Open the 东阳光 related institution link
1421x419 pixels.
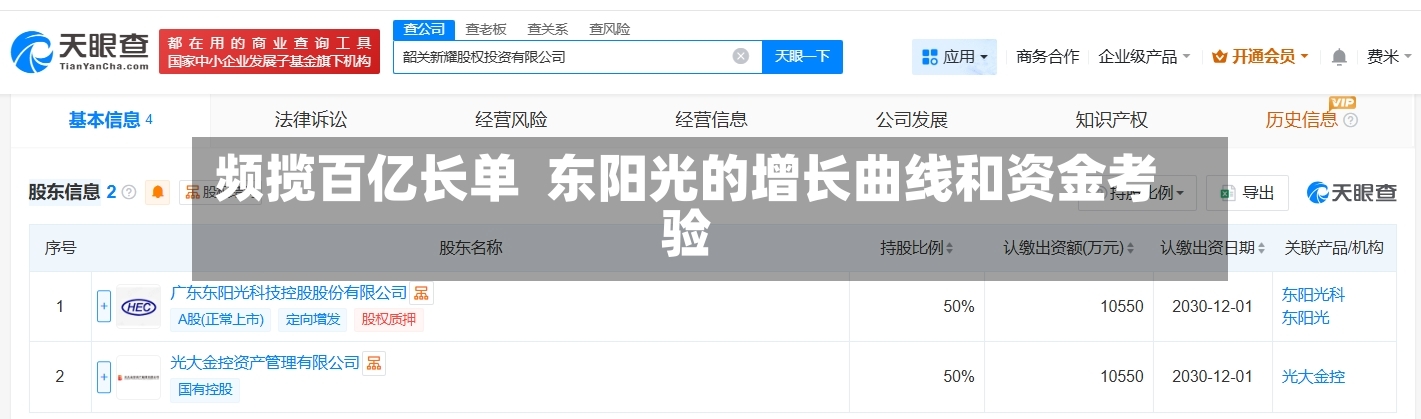[1305, 318]
